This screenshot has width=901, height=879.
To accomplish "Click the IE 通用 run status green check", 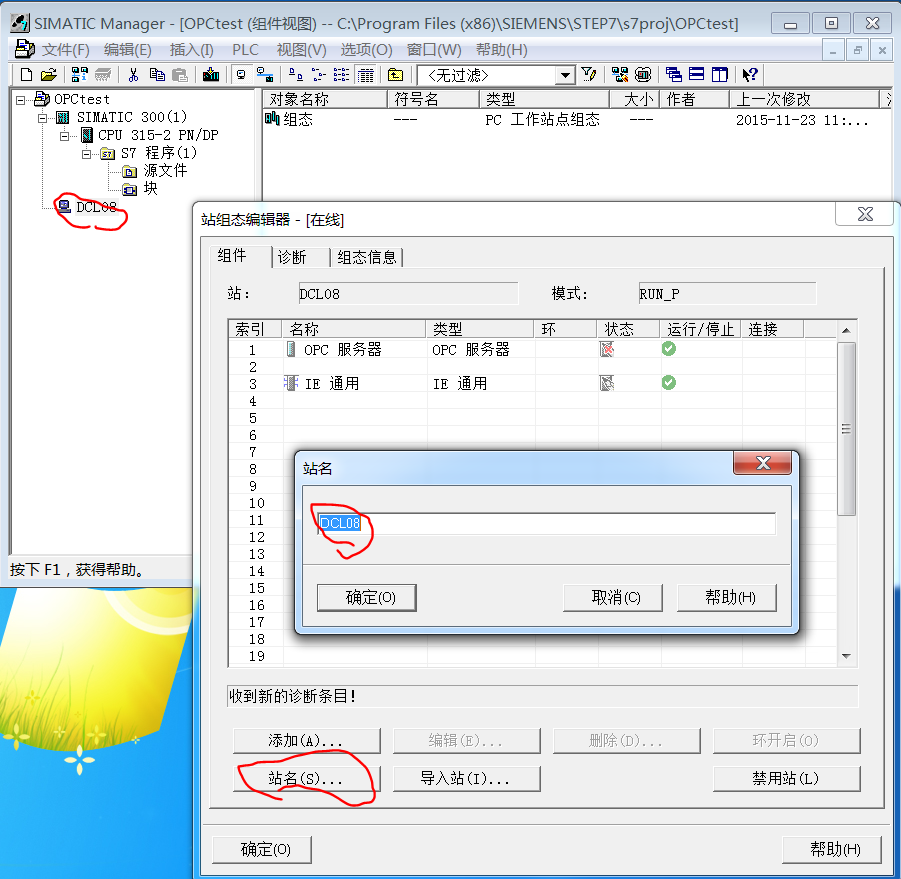I will pos(668,383).
